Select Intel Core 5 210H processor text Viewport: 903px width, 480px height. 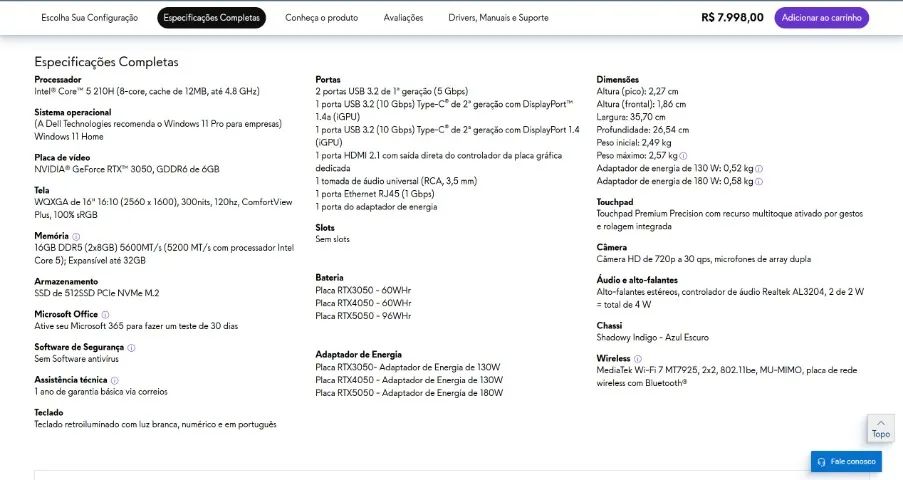click(x=147, y=91)
